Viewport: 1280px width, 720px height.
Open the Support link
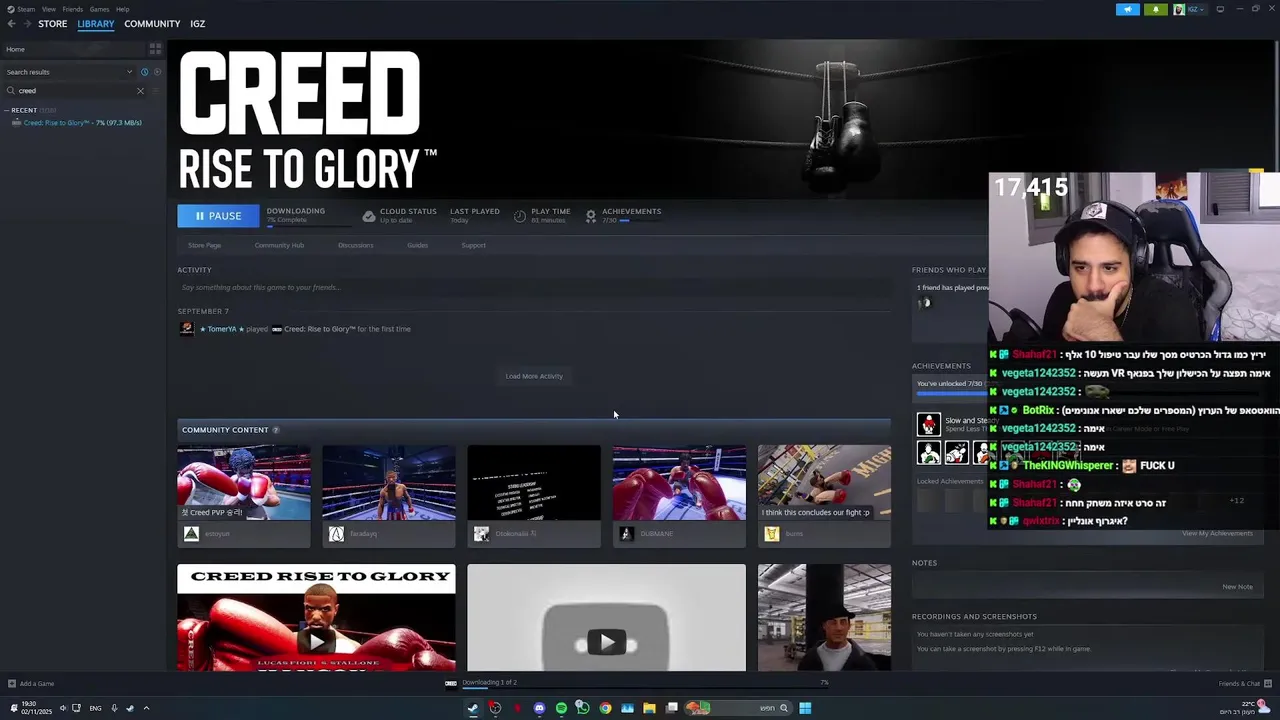tap(473, 245)
